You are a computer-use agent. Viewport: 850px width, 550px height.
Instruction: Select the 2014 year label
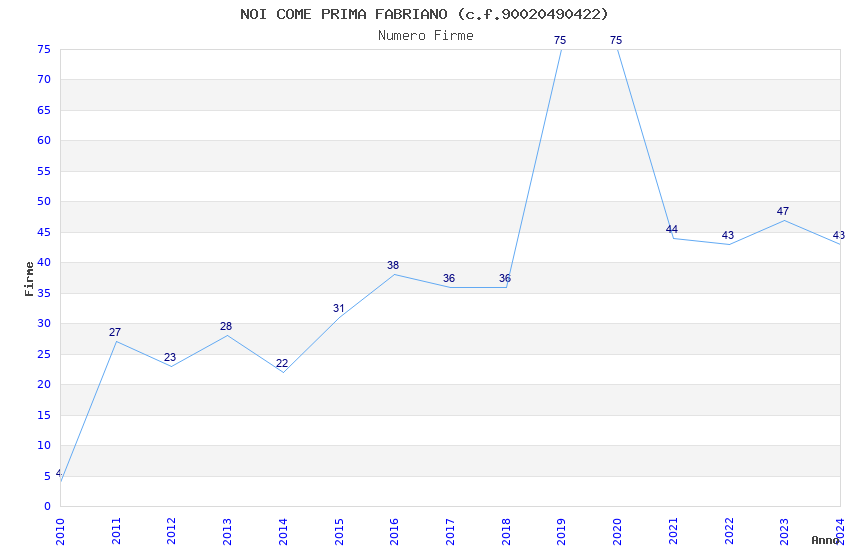coord(283,531)
